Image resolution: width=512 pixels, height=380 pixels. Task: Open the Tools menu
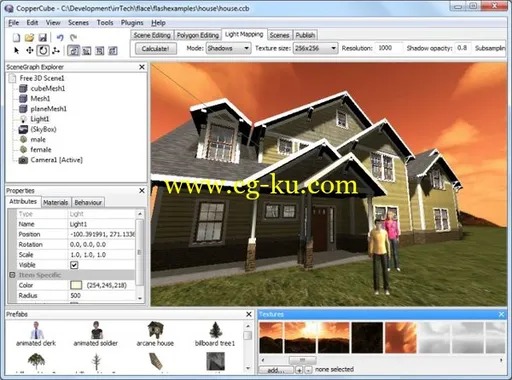coord(105,23)
